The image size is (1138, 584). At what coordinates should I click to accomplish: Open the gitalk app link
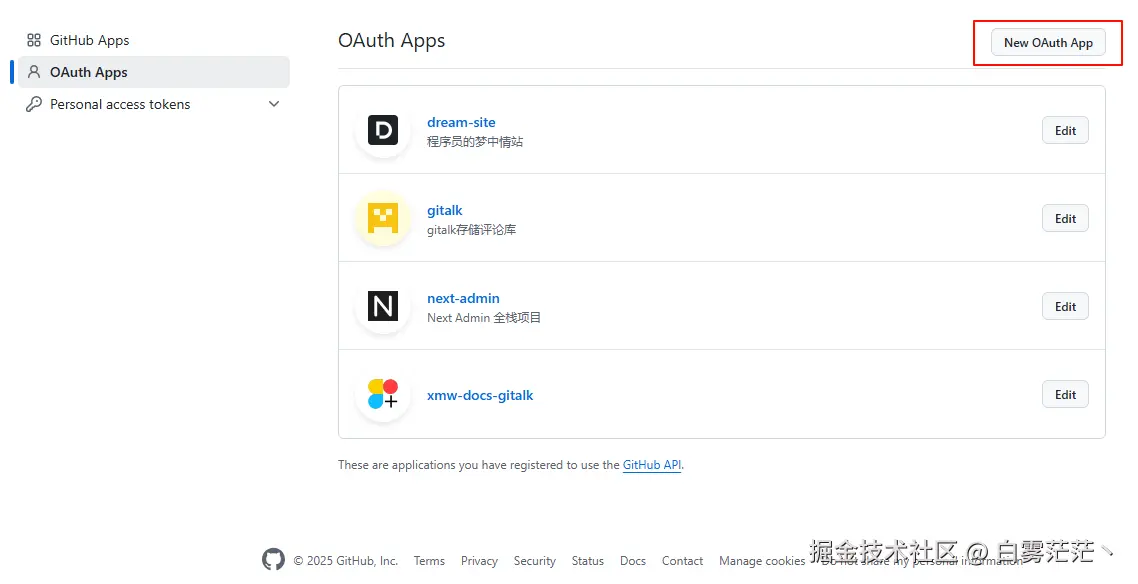[444, 210]
